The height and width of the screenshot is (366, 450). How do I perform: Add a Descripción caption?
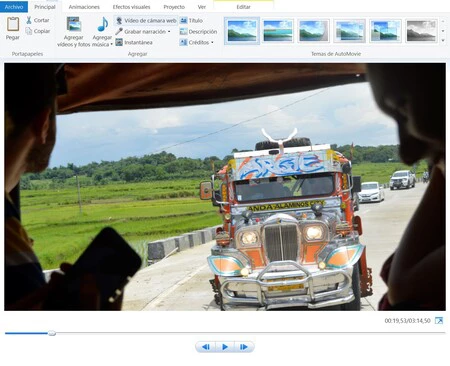[198, 32]
